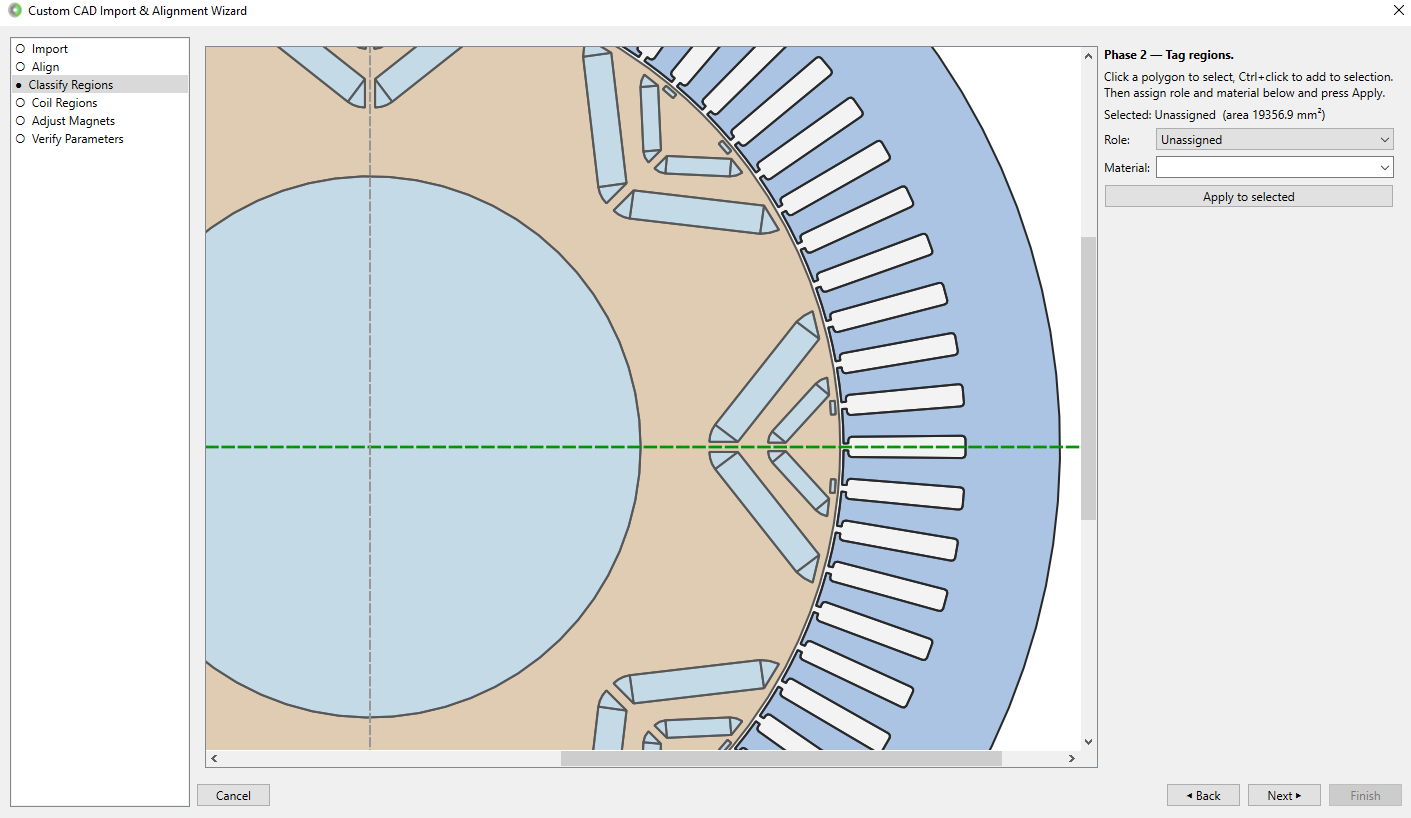1411x818 pixels.
Task: Go to the Coil Regions step
Action: (64, 103)
